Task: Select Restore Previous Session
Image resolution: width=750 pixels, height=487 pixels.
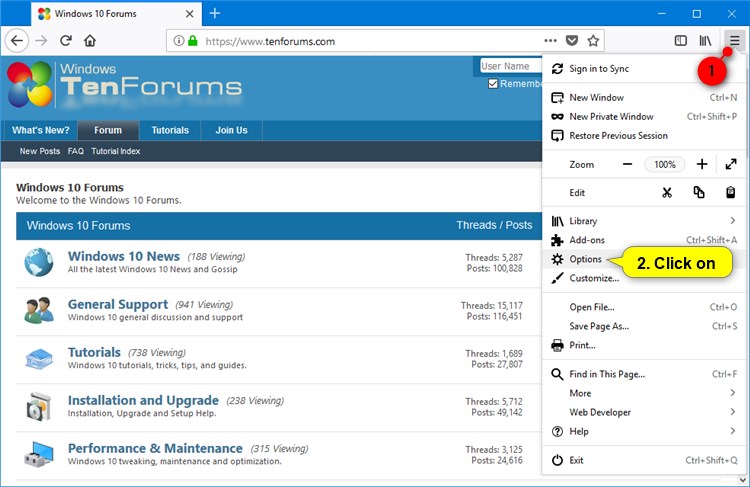Action: click(644, 135)
